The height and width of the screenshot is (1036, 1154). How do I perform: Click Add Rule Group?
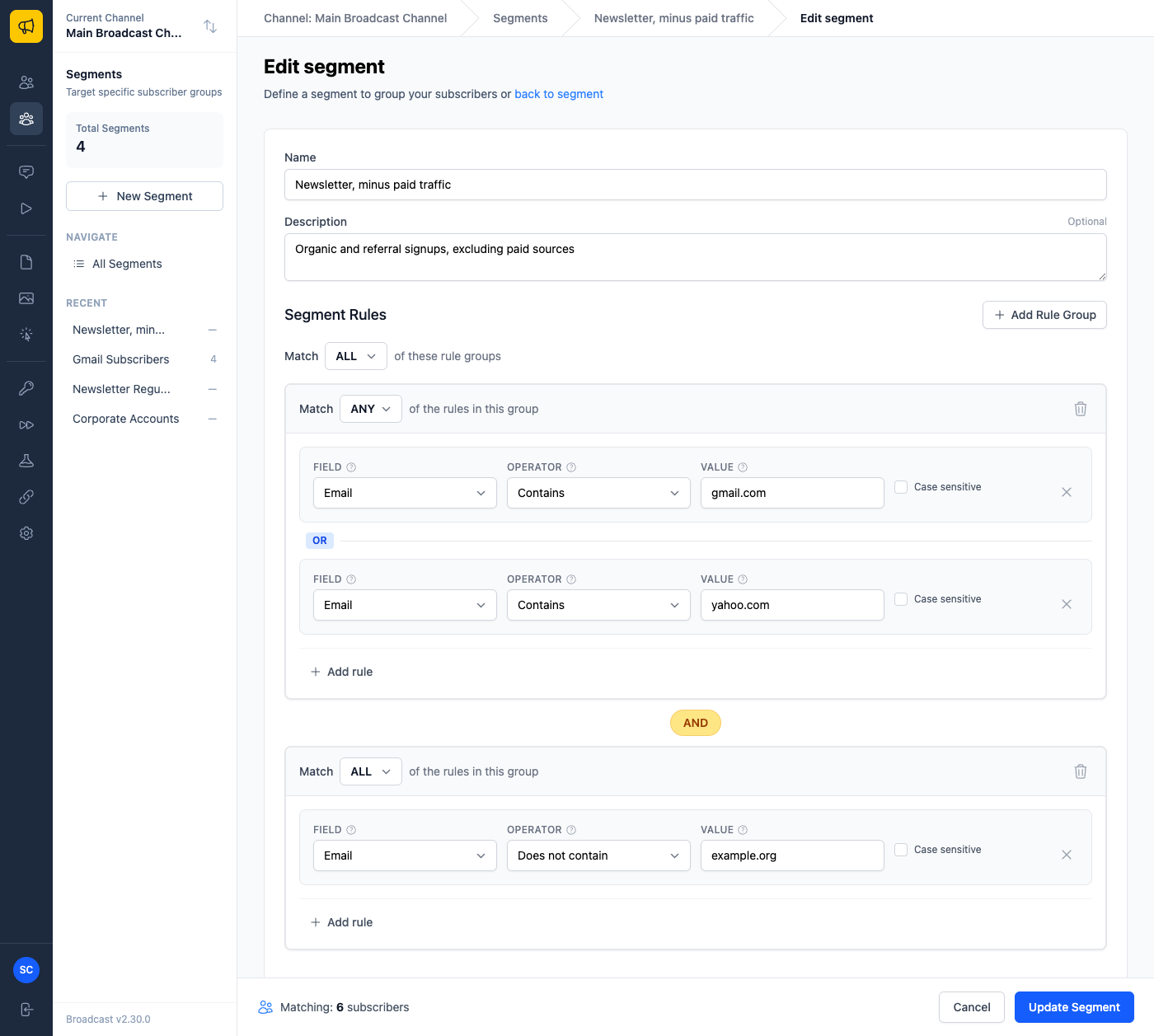tap(1044, 315)
